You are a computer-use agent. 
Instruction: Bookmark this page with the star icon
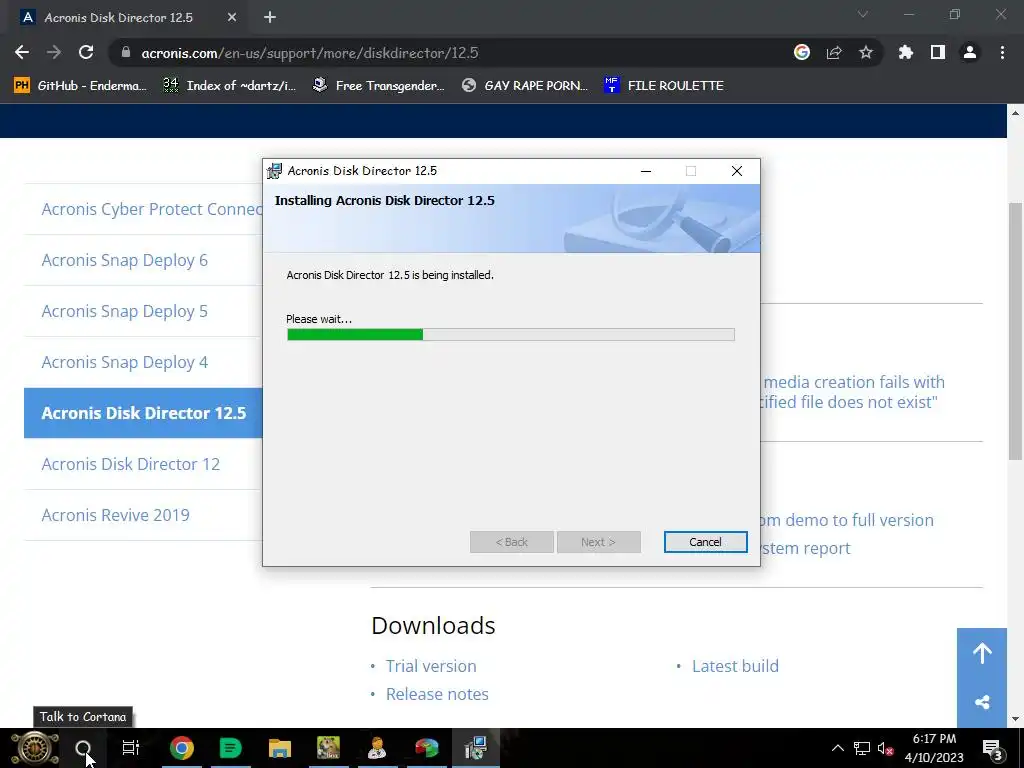(866, 53)
